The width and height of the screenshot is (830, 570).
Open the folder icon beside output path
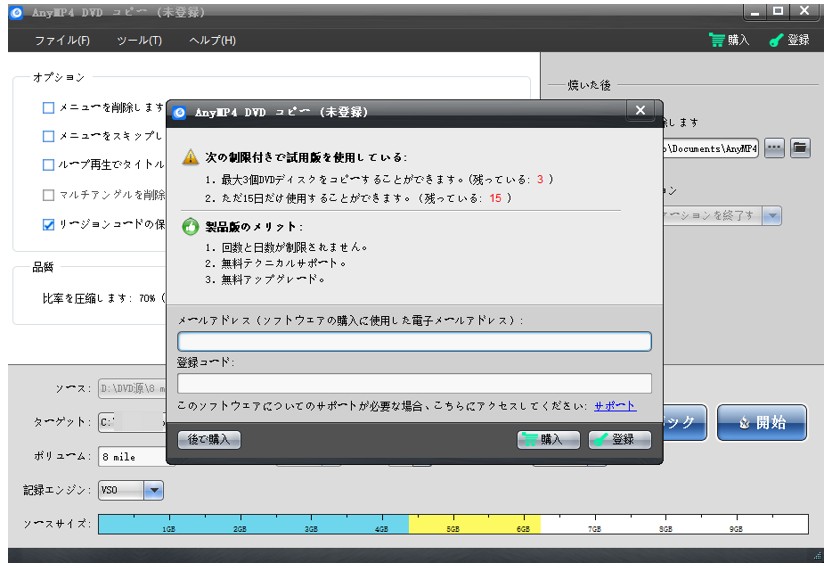tap(800, 148)
